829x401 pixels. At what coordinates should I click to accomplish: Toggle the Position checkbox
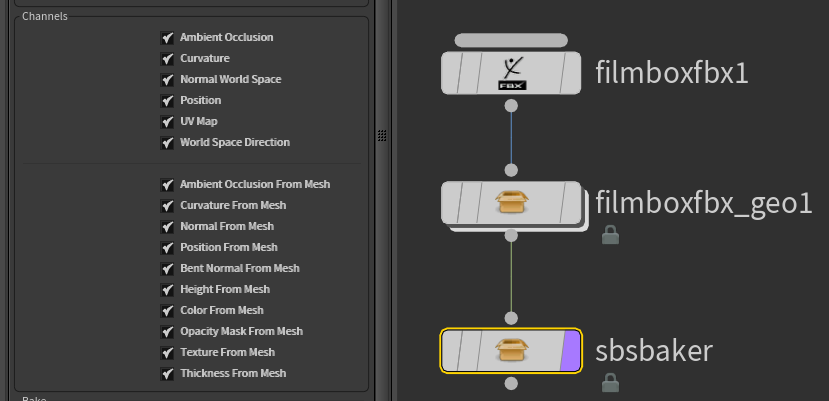(167, 101)
